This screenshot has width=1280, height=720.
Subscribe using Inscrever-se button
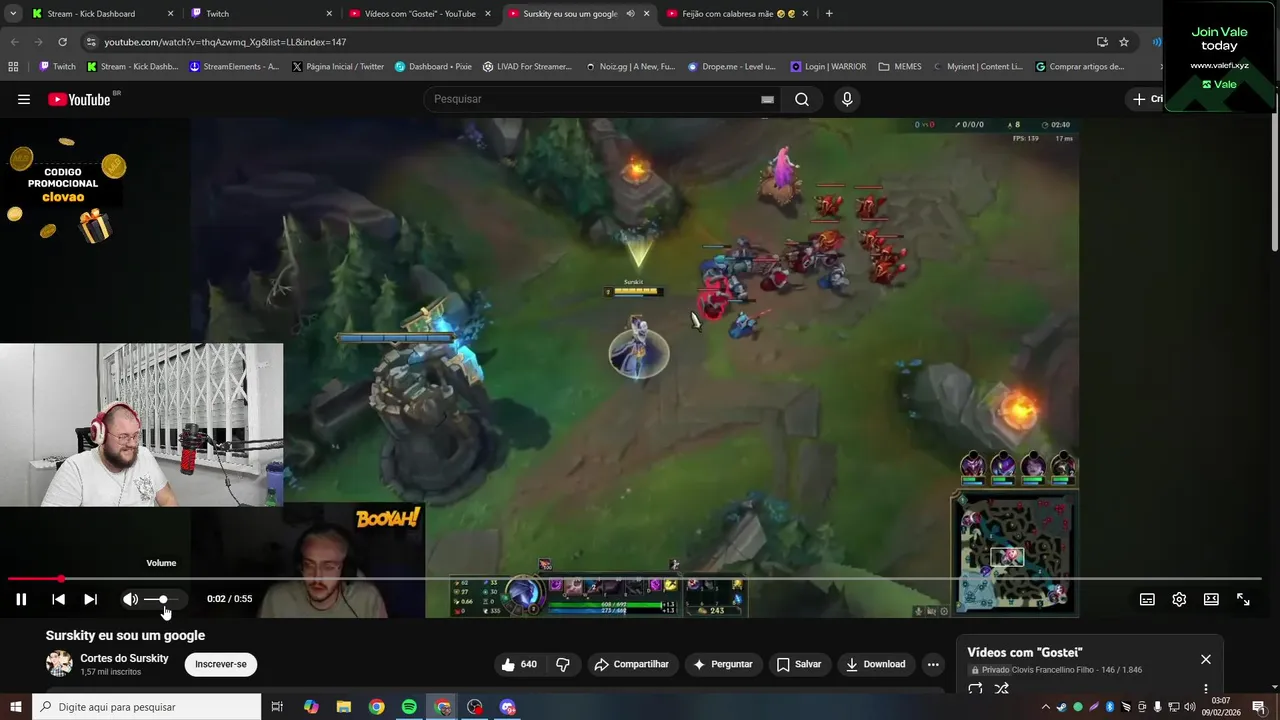point(221,664)
